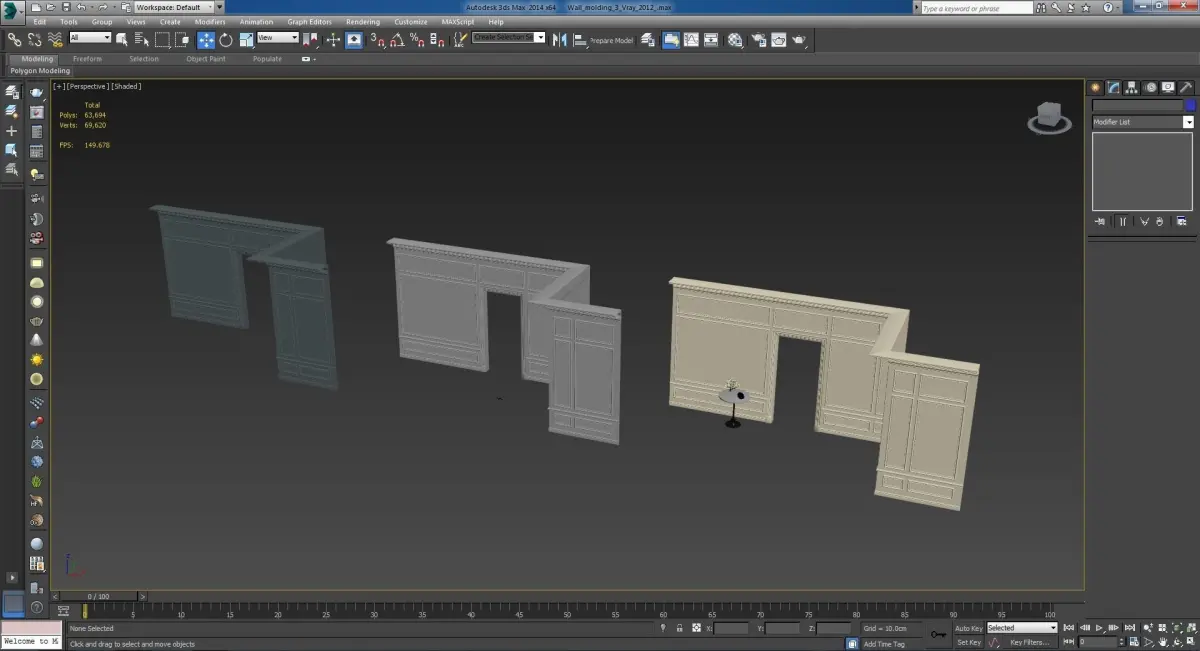The width and height of the screenshot is (1200, 651).
Task: Open the Modifier List dropdown
Action: (1142, 122)
